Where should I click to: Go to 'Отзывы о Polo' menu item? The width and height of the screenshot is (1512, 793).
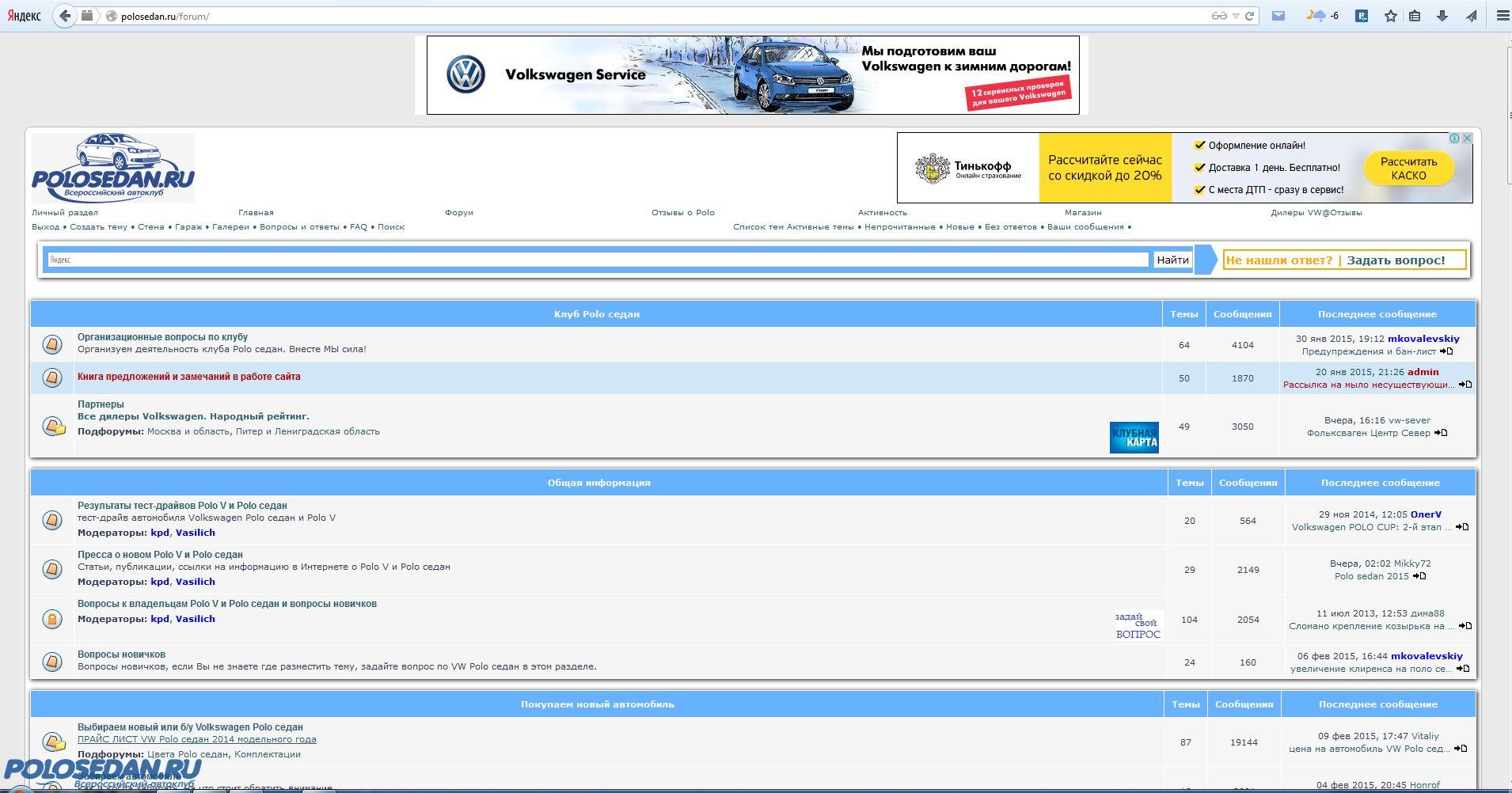(682, 212)
